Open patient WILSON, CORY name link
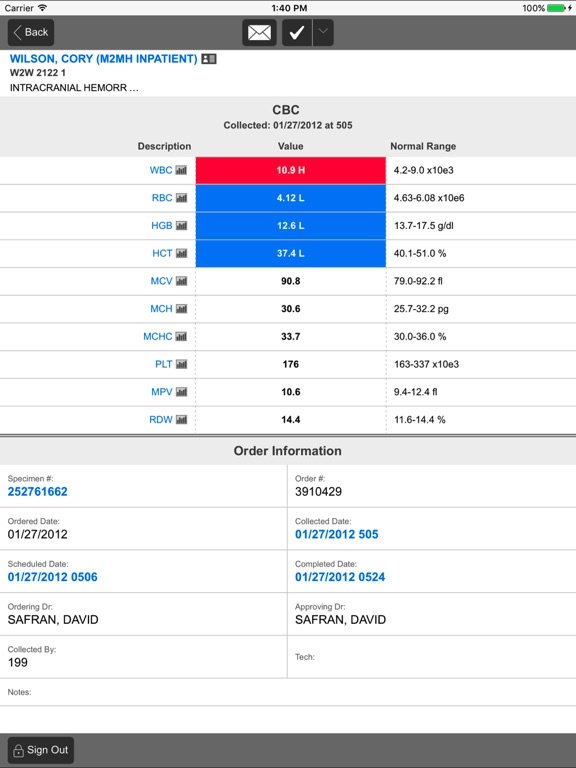This screenshot has width=576, height=768. pos(103,59)
